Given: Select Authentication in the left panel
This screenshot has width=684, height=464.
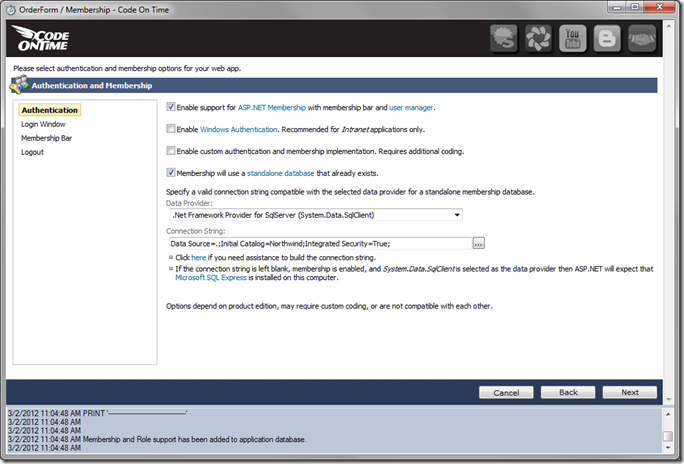Looking at the screenshot, I should coord(50,110).
